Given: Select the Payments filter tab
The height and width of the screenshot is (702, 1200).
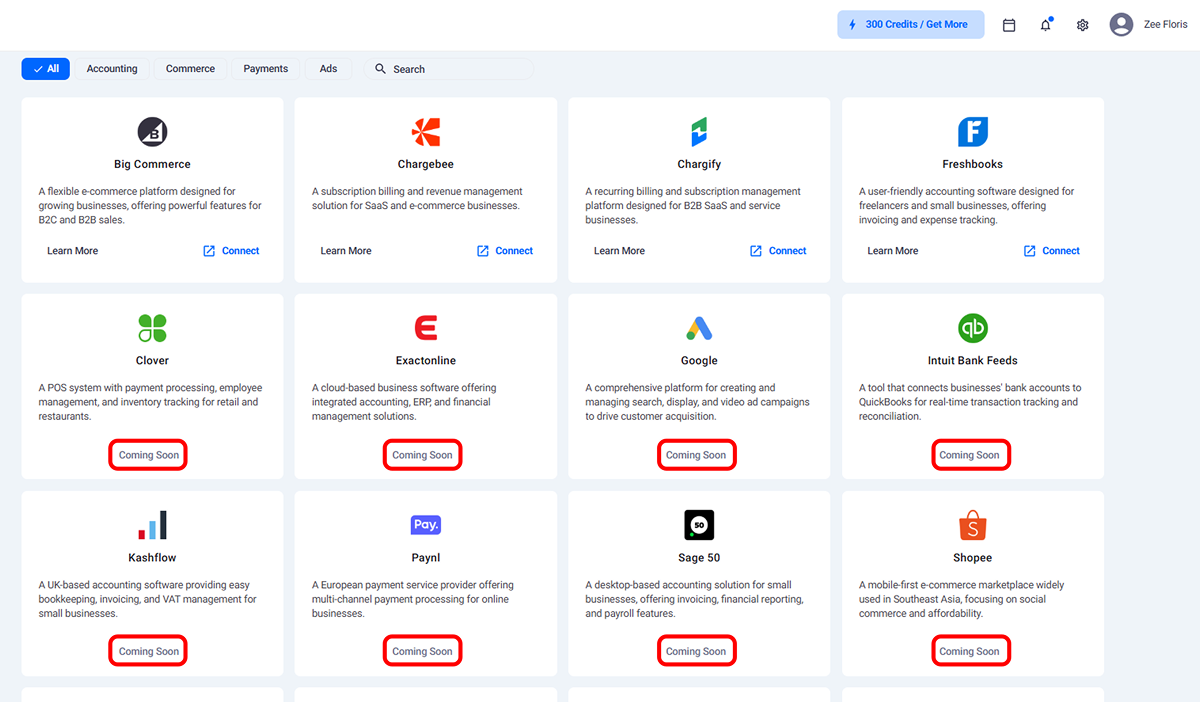Looking at the screenshot, I should (266, 69).
